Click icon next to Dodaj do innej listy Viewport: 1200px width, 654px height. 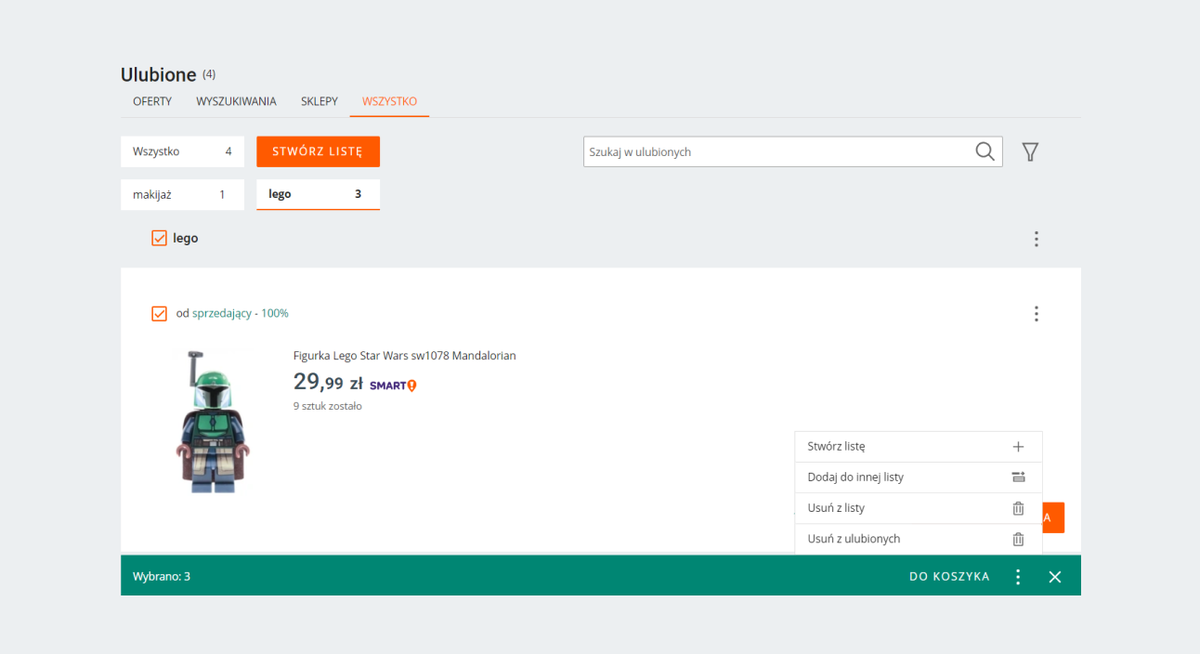point(1018,477)
